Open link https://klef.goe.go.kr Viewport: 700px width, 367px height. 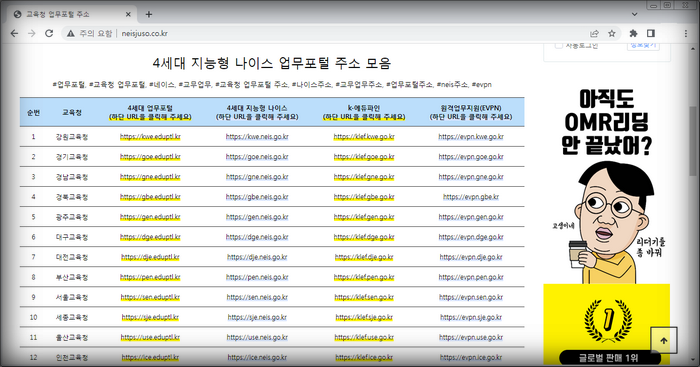click(364, 157)
